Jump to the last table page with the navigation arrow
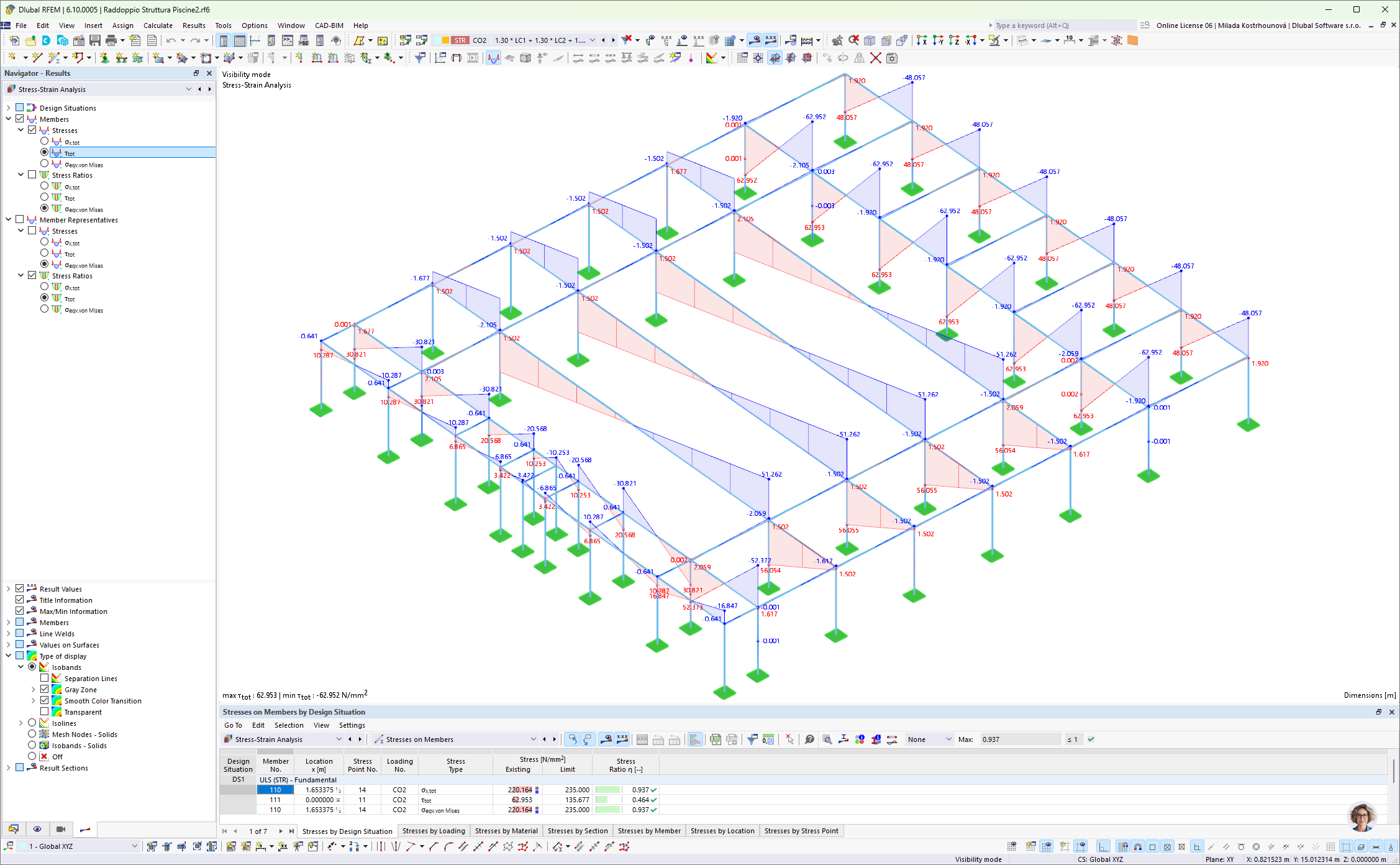 [x=291, y=831]
